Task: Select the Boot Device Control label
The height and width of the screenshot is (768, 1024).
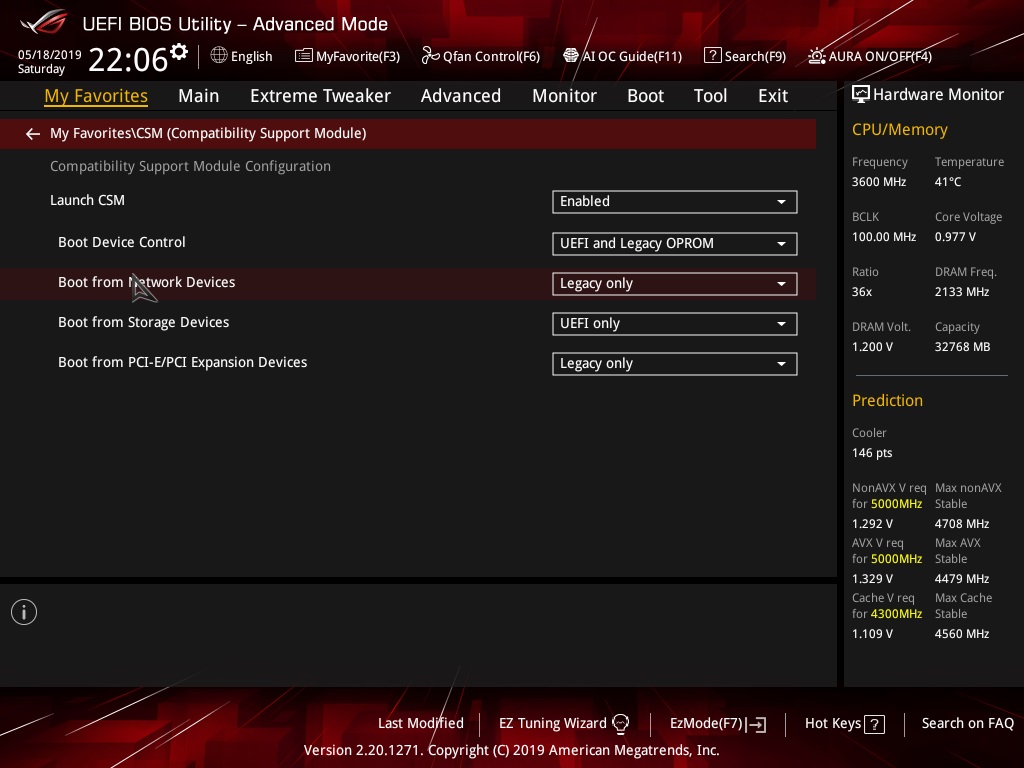Action: (x=121, y=242)
